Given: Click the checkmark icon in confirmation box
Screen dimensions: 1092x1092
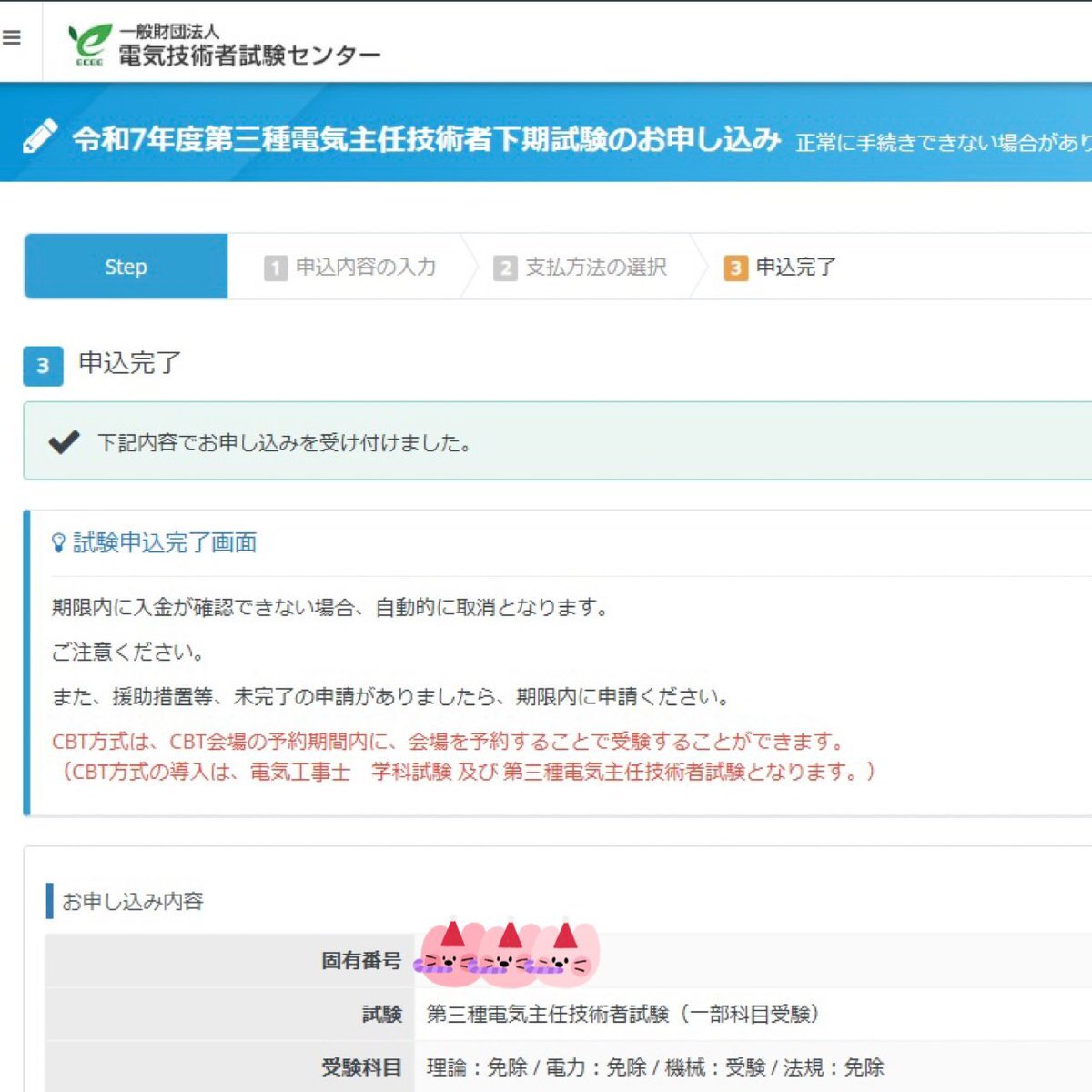Looking at the screenshot, I should (x=64, y=442).
